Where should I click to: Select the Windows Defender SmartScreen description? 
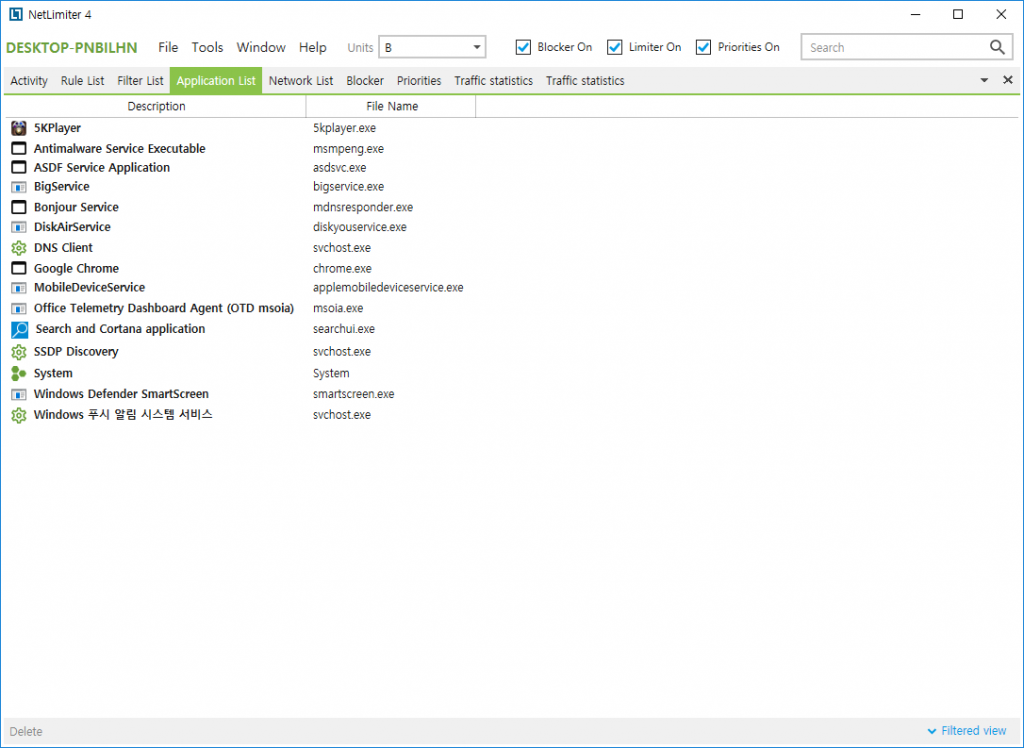(x=121, y=394)
